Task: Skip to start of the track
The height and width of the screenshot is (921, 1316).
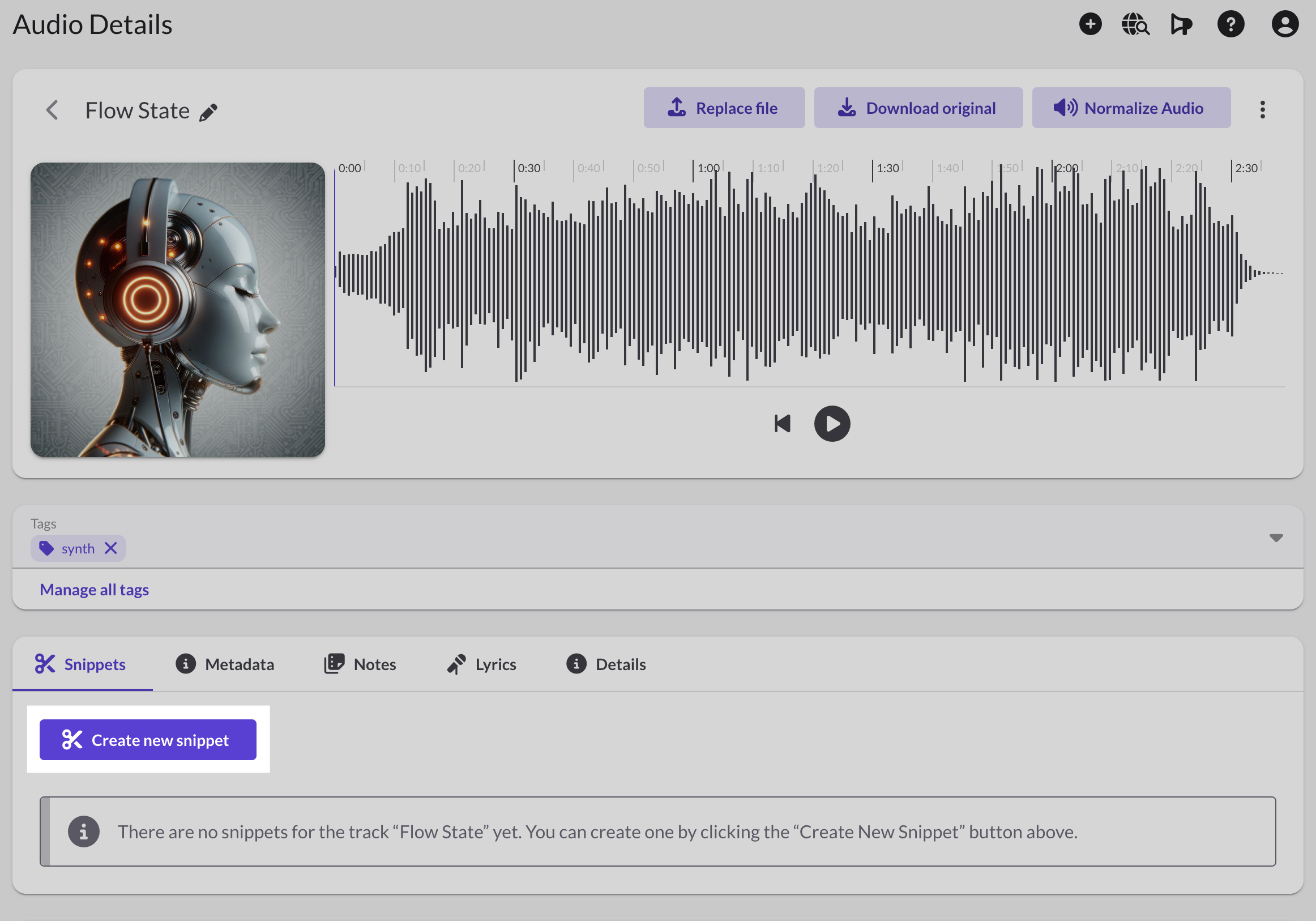Action: [x=783, y=424]
